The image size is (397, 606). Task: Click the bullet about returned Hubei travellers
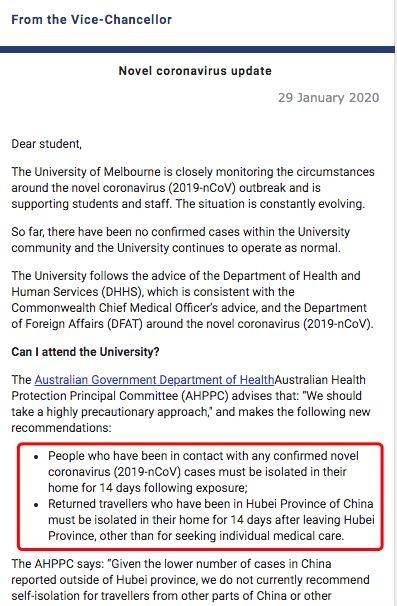click(x=211, y=519)
